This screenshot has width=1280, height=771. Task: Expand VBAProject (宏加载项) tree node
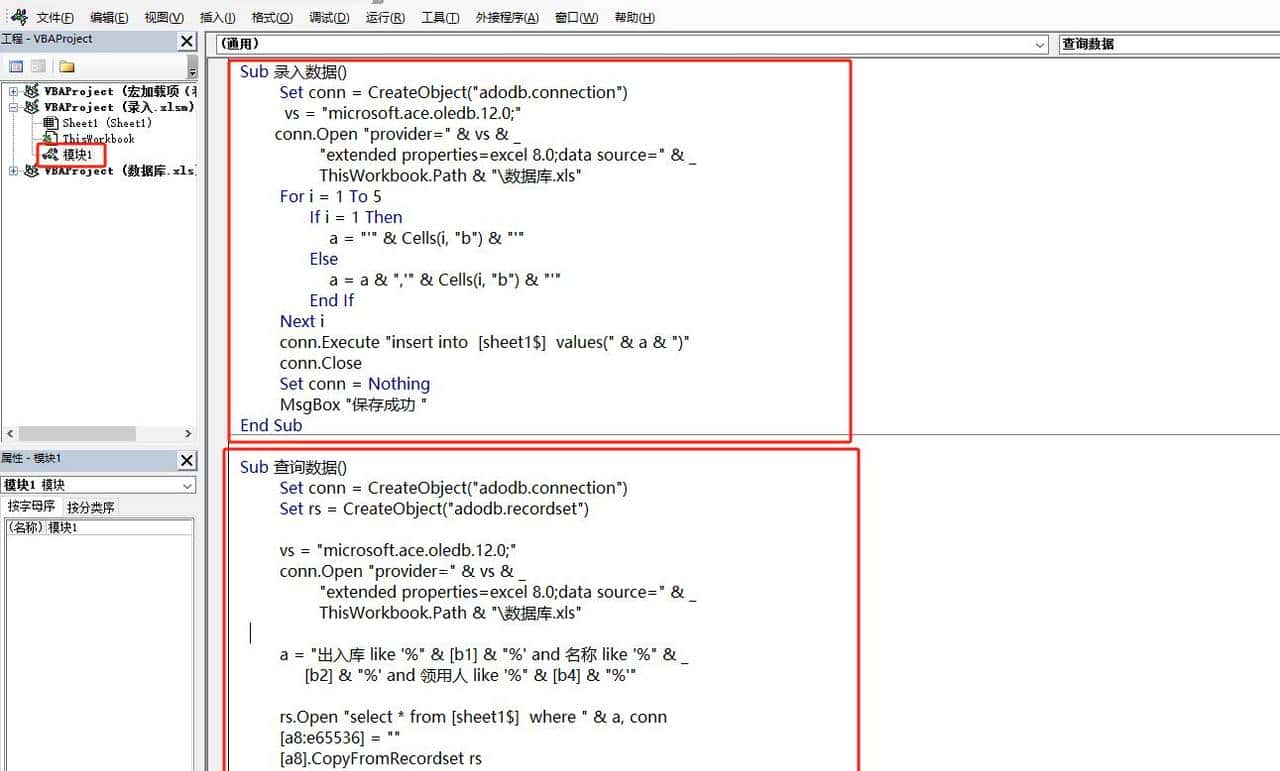click(14, 91)
